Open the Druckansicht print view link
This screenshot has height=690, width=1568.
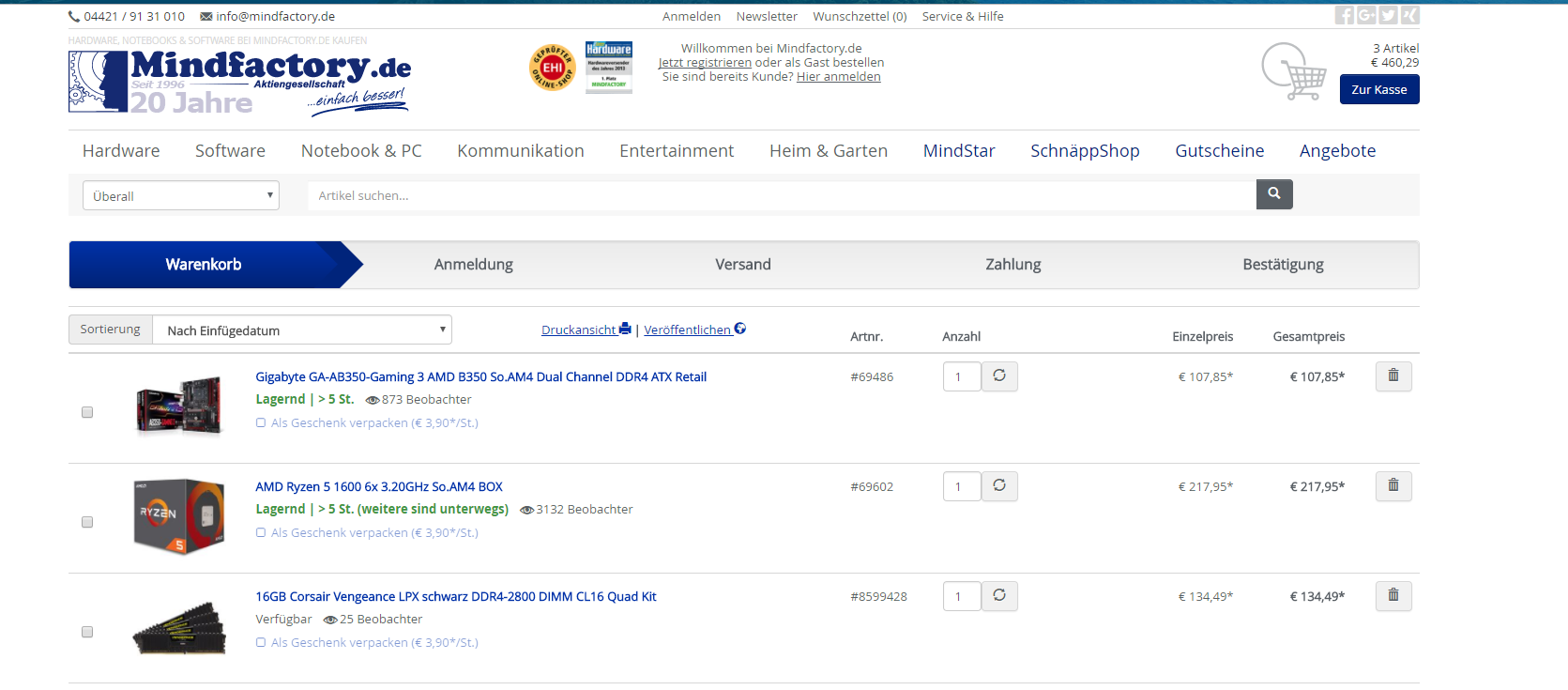586,330
